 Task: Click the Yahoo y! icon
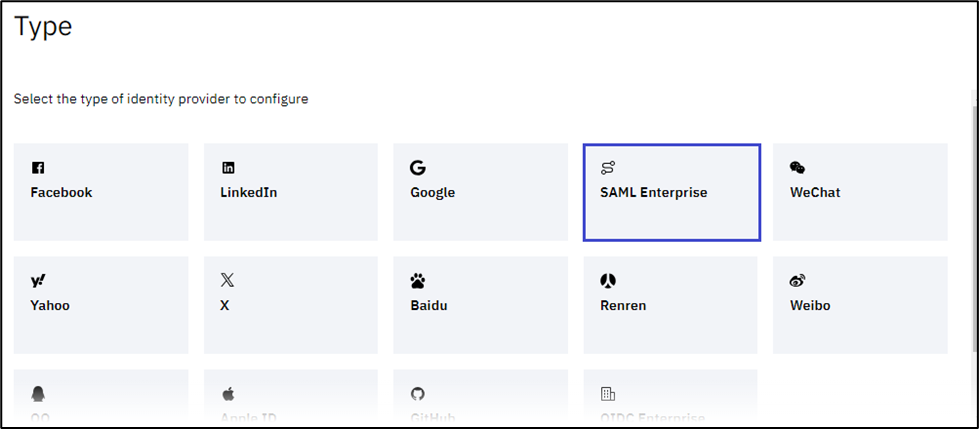pyautogui.click(x=38, y=281)
